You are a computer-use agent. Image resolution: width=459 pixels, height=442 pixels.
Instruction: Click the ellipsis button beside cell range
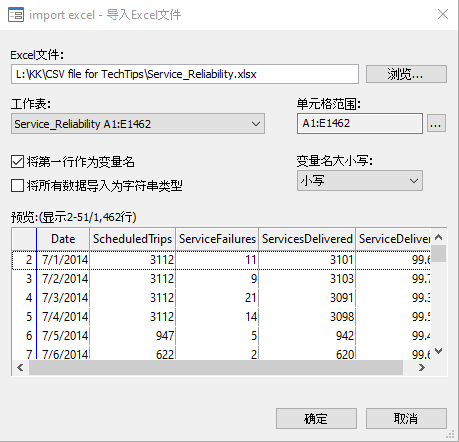click(x=436, y=124)
